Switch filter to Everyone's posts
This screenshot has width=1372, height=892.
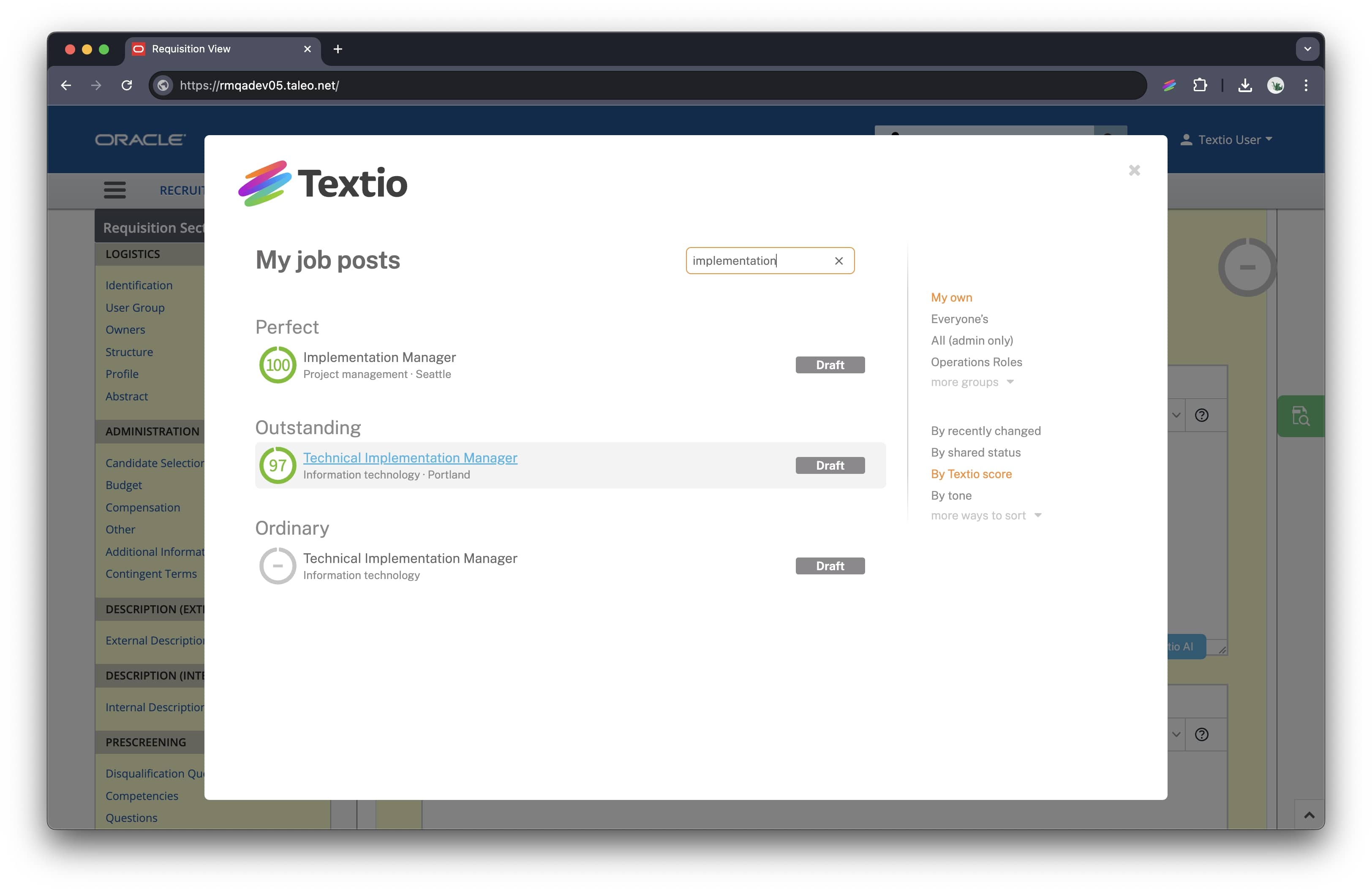[959, 318]
